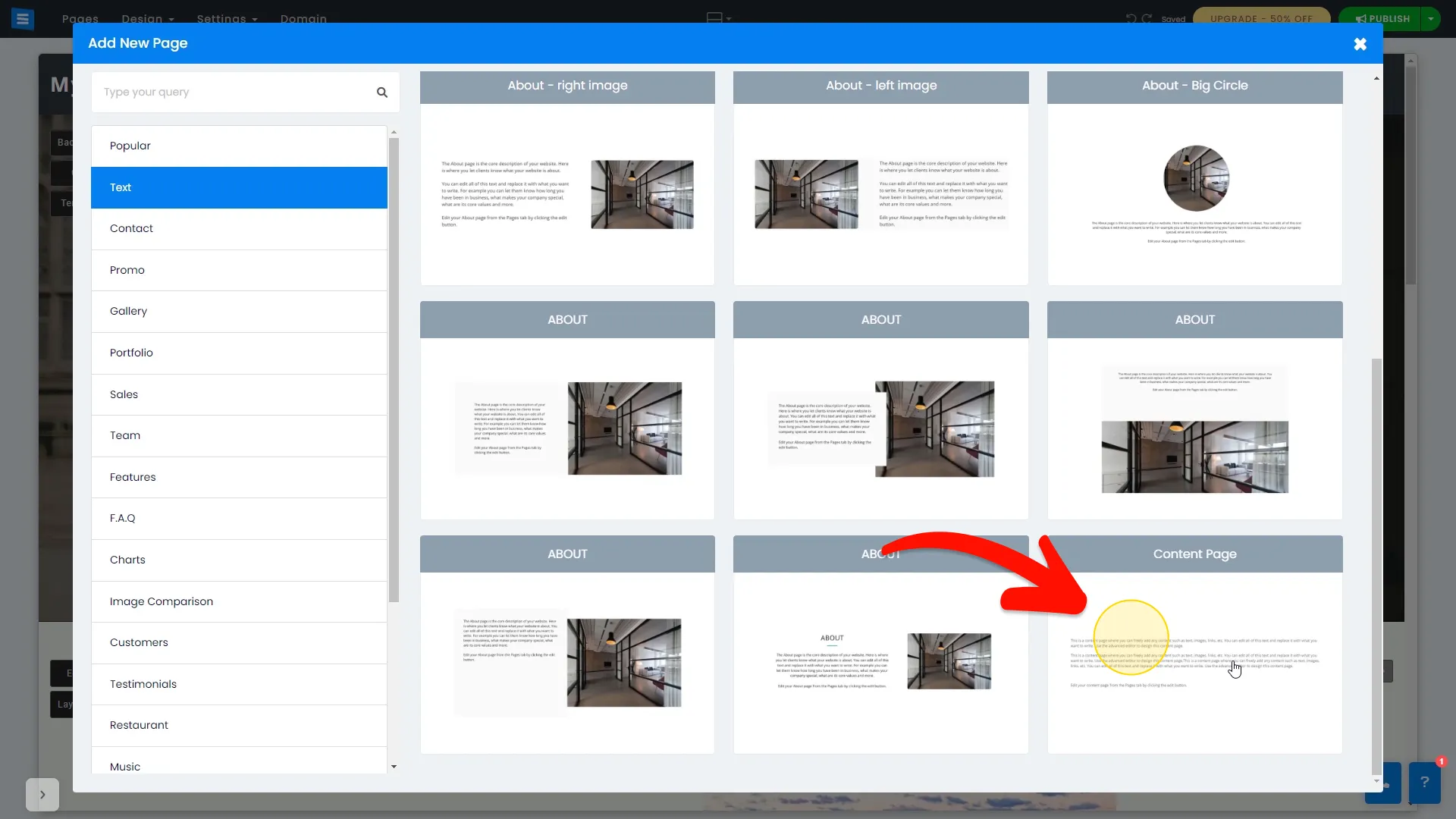Viewport: 1456px width, 819px height.
Task: Click the template grid scroll down arrow
Action: coord(1376,780)
